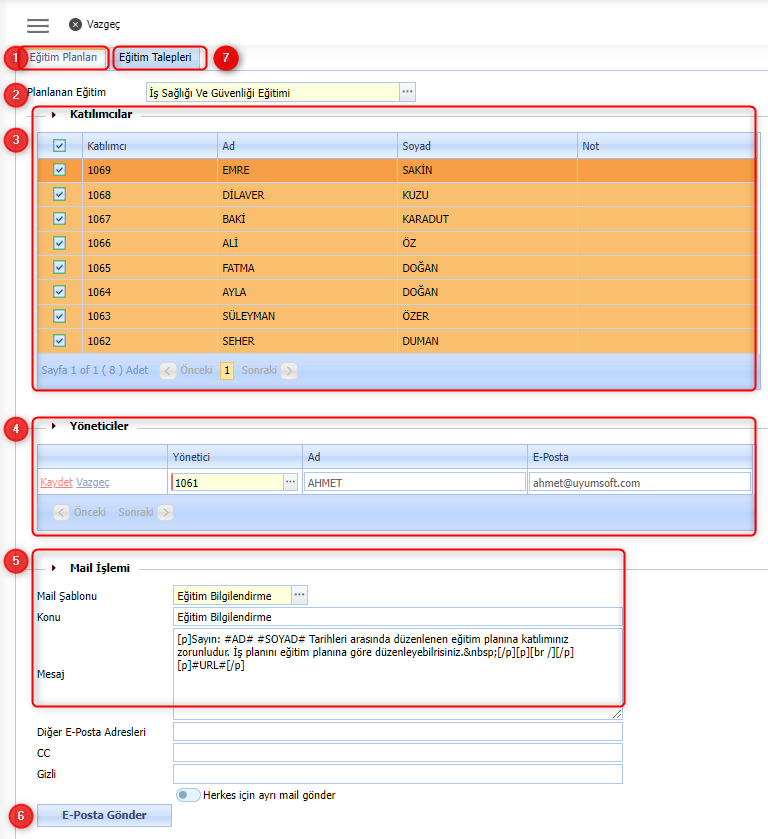The image size is (768, 839).
Task: Click Önceki text in Katılımcılar pager
Action: (196, 370)
